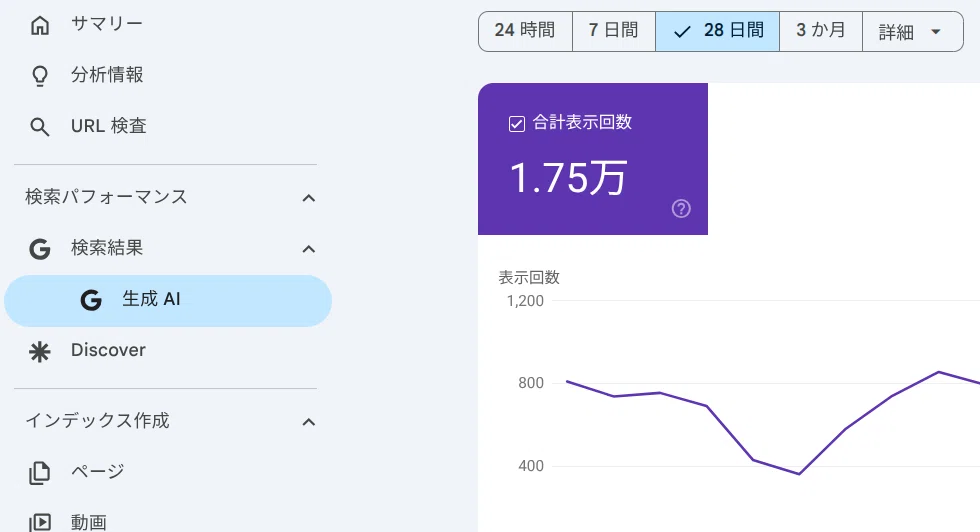The width and height of the screenshot is (980, 532).
Task: Click the Google G icon beside 検索結果
Action: pos(40,249)
